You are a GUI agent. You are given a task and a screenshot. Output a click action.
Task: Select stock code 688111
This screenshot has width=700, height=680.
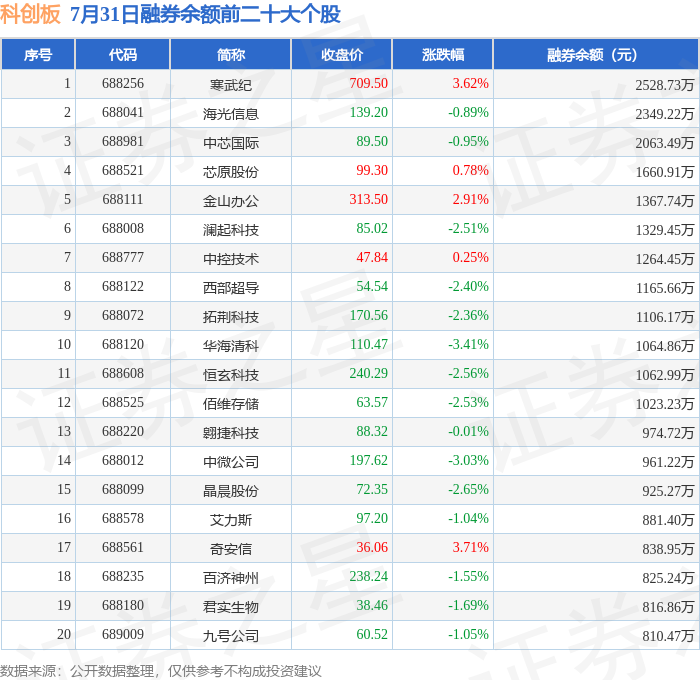click(123, 200)
